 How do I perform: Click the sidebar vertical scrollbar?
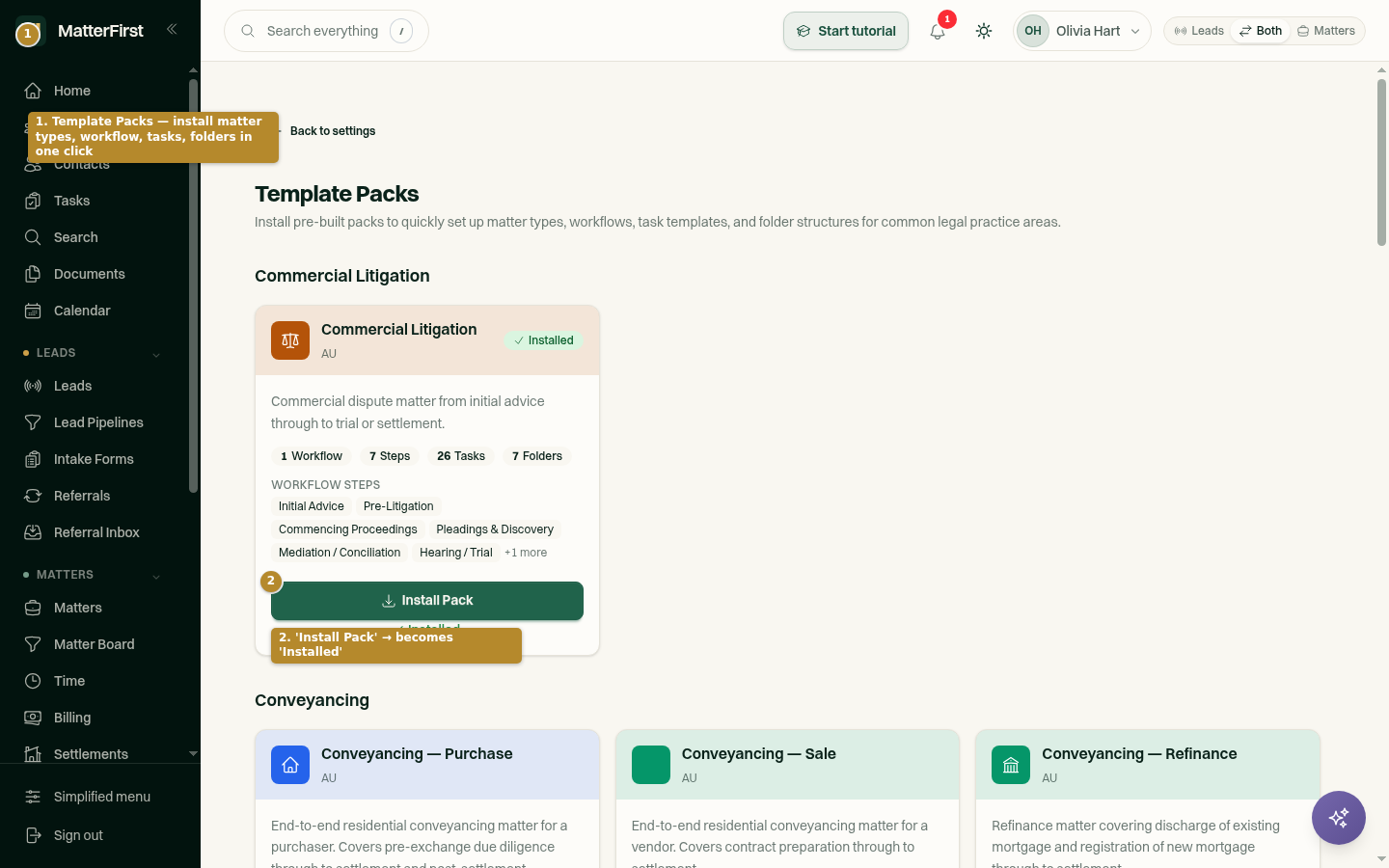click(193, 285)
